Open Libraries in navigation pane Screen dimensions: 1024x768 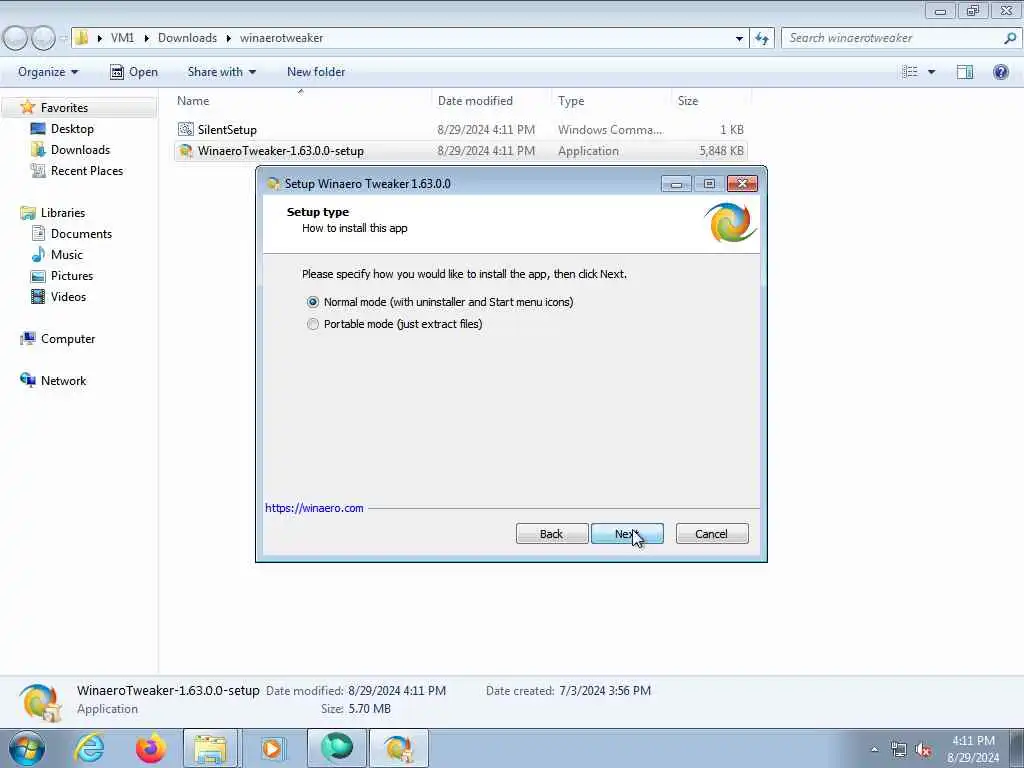[63, 213]
